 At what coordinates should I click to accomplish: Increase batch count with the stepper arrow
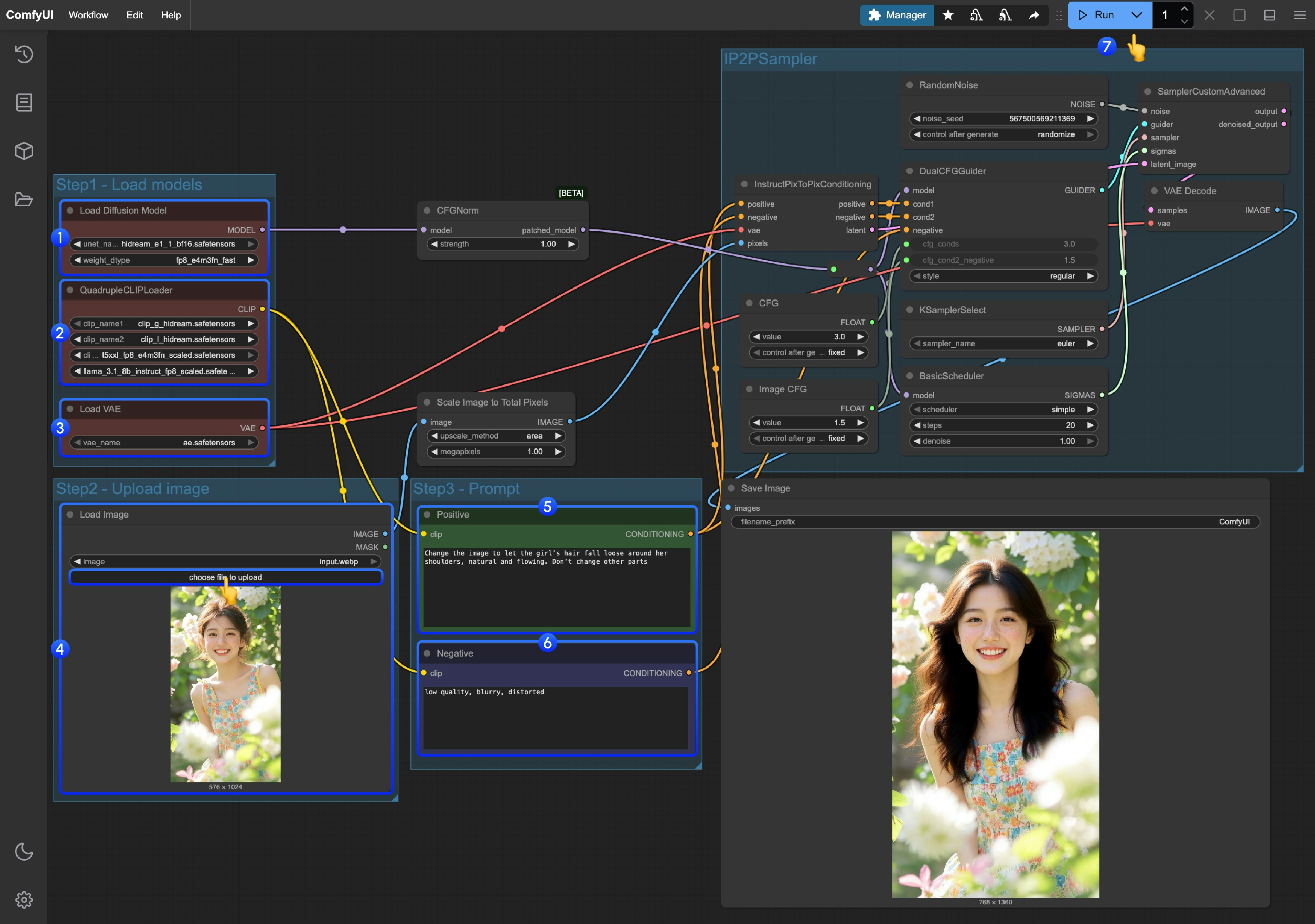tap(1184, 9)
